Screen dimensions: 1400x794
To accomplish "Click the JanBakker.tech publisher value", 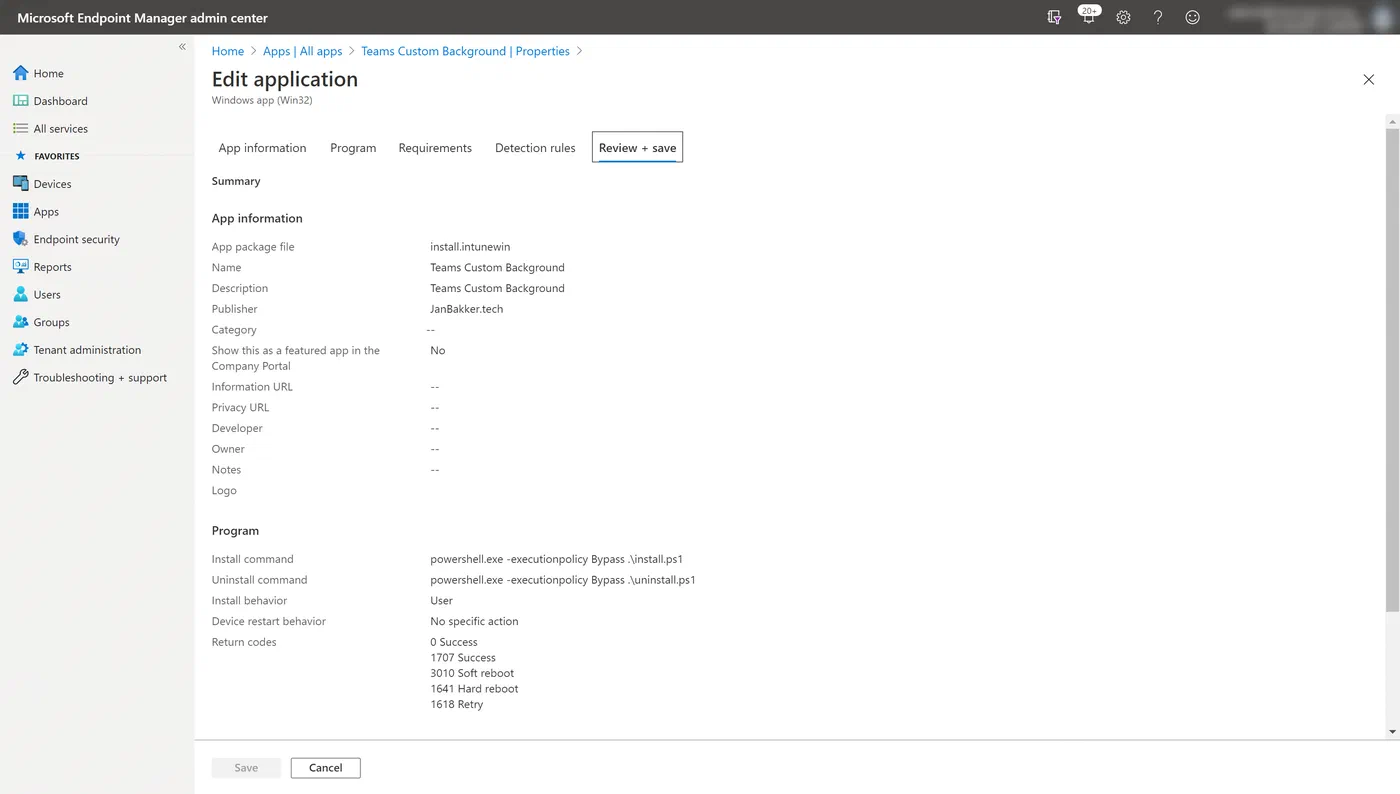I will click(467, 309).
